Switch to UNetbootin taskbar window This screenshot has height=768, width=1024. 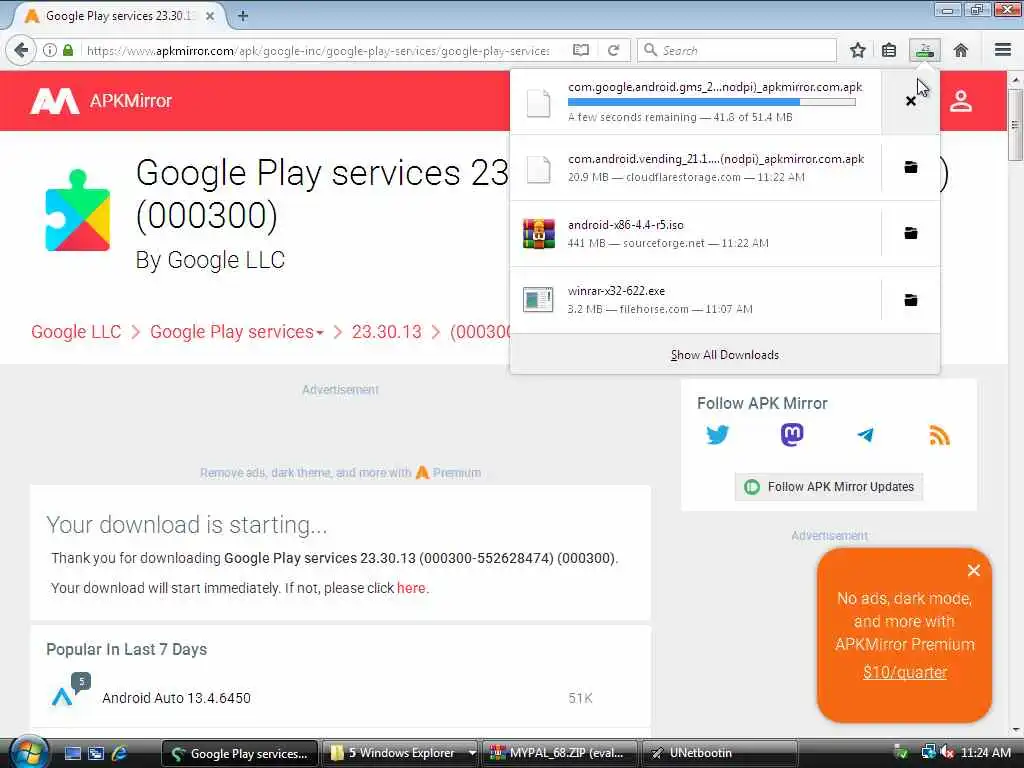(x=718, y=753)
